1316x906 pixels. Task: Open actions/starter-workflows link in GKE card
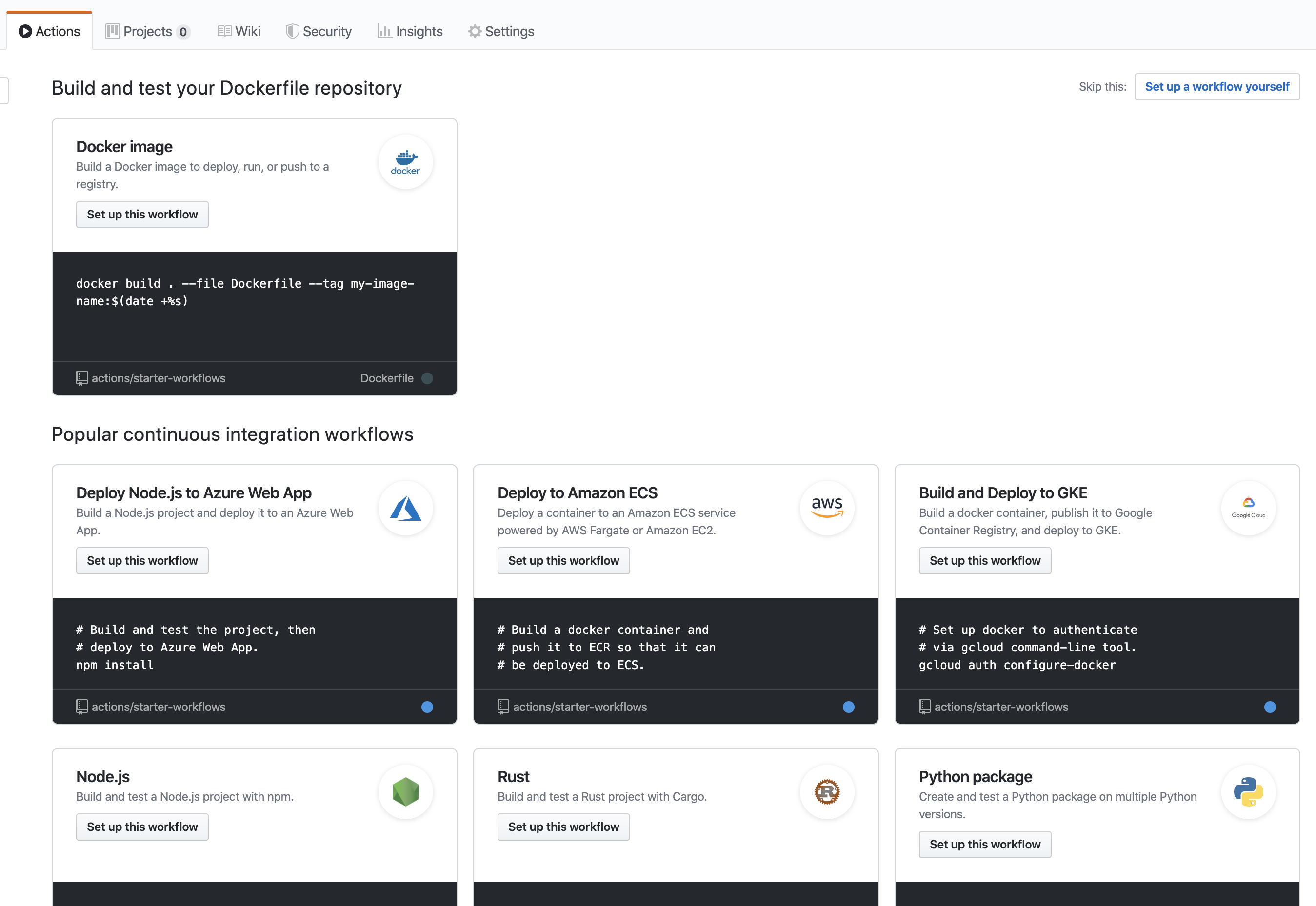click(1001, 708)
